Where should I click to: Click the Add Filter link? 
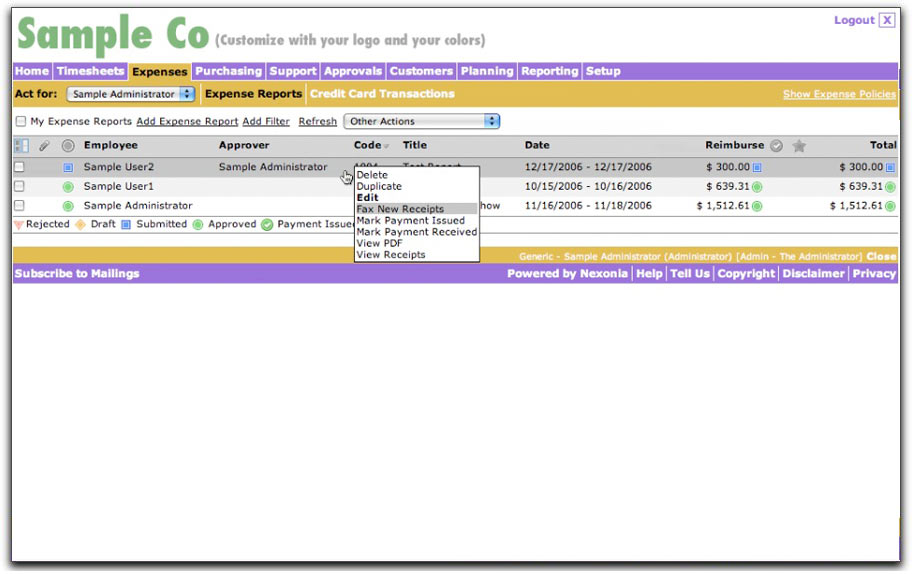click(266, 122)
